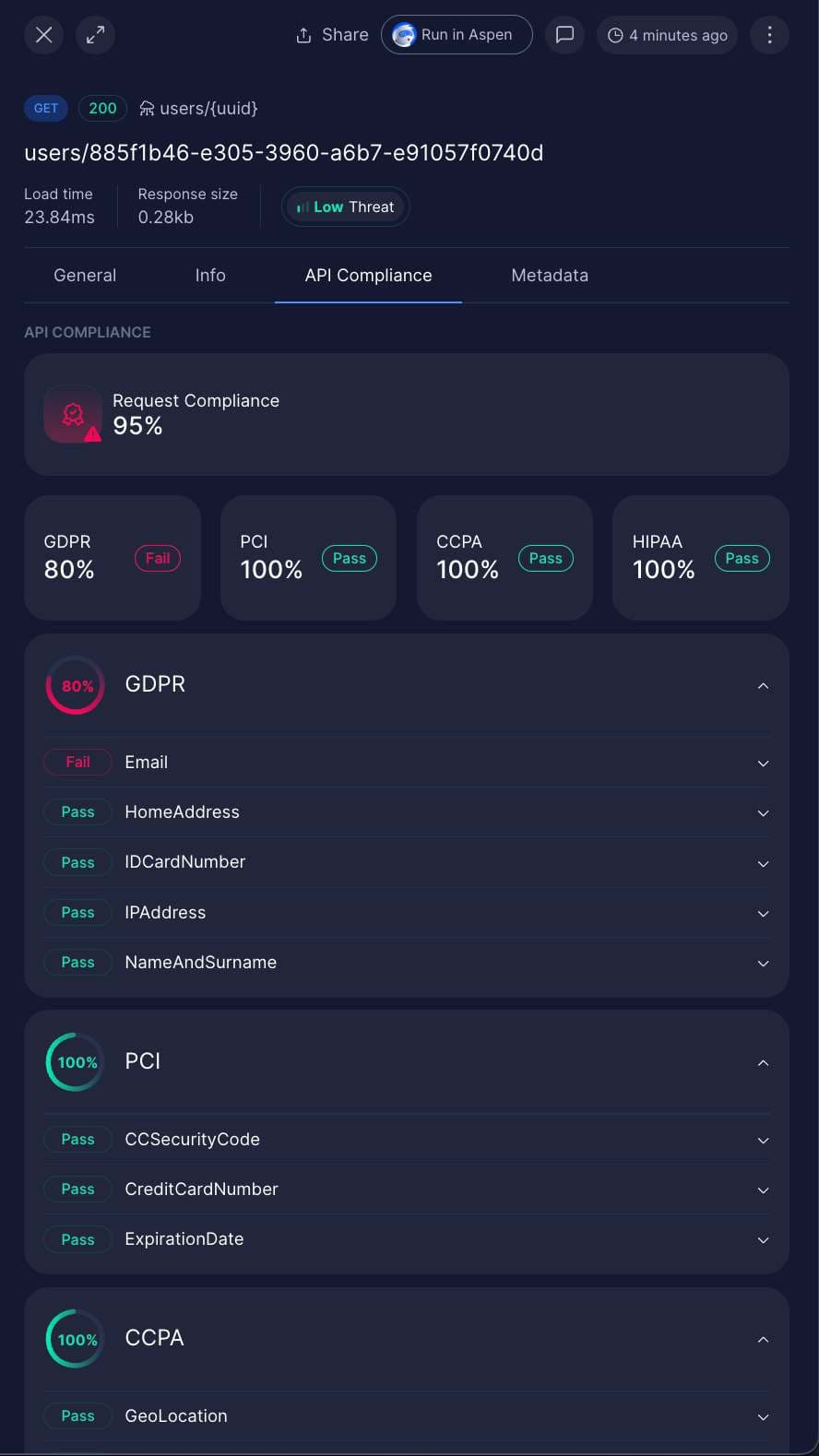Open the comment bubble icon
Image resolution: width=819 pixels, height=1456 pixels.
pos(564,34)
